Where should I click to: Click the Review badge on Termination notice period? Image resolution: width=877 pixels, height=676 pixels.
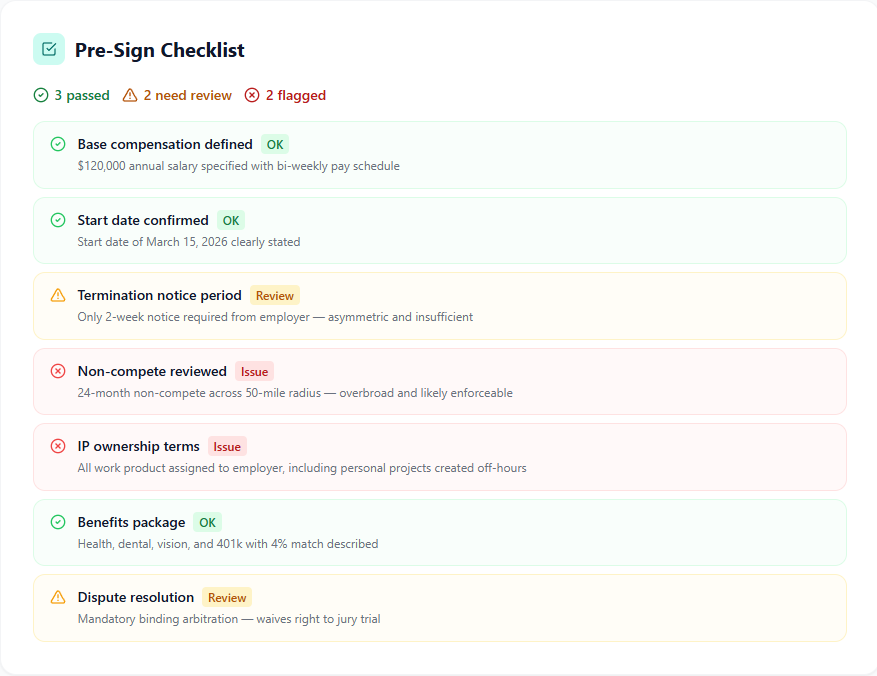tap(275, 296)
